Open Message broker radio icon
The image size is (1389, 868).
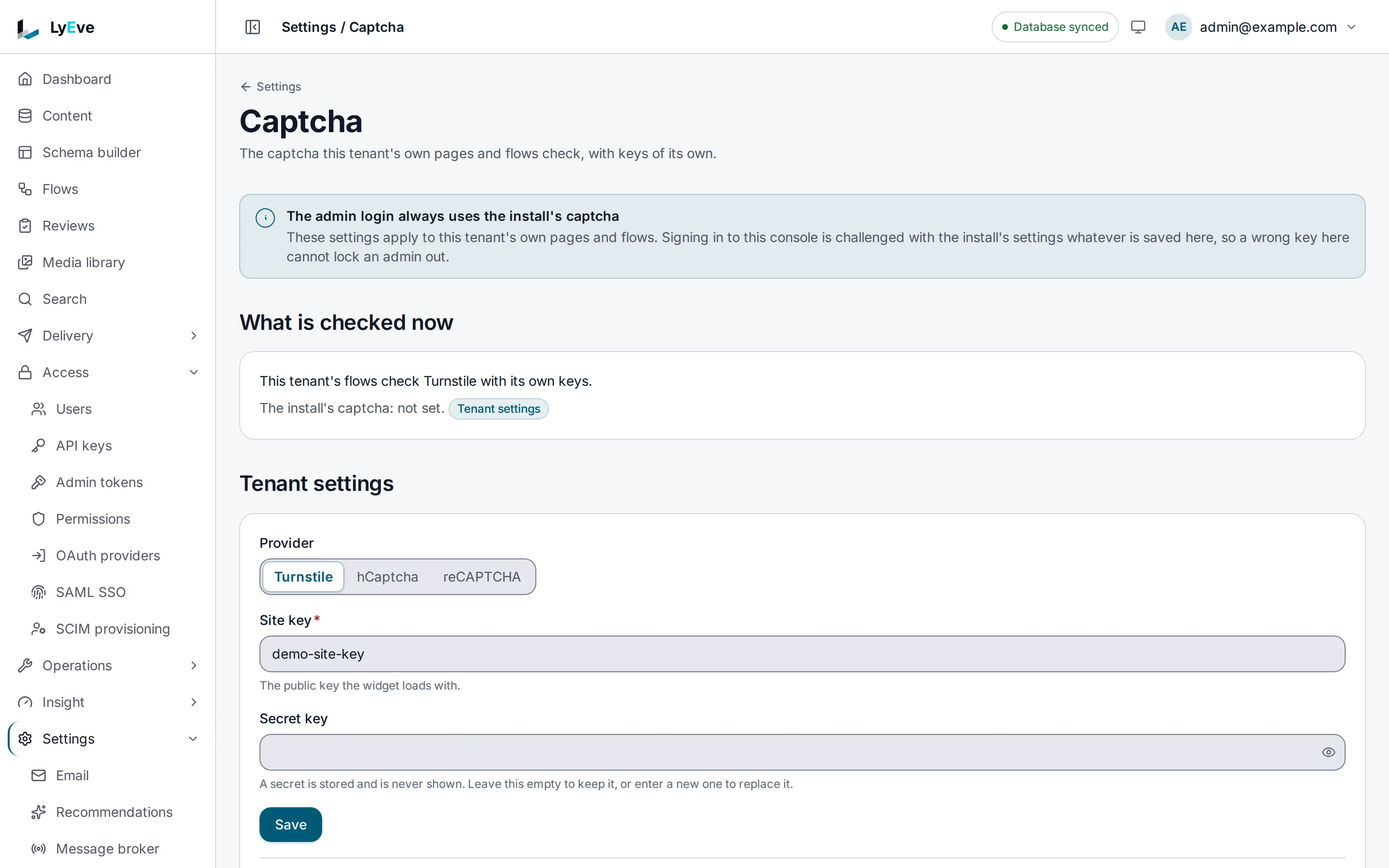point(39,849)
